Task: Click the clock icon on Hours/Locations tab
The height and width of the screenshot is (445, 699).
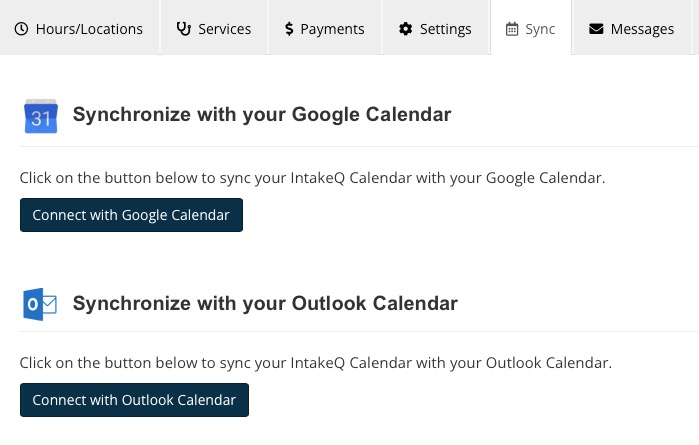Action: pyautogui.click(x=21, y=29)
